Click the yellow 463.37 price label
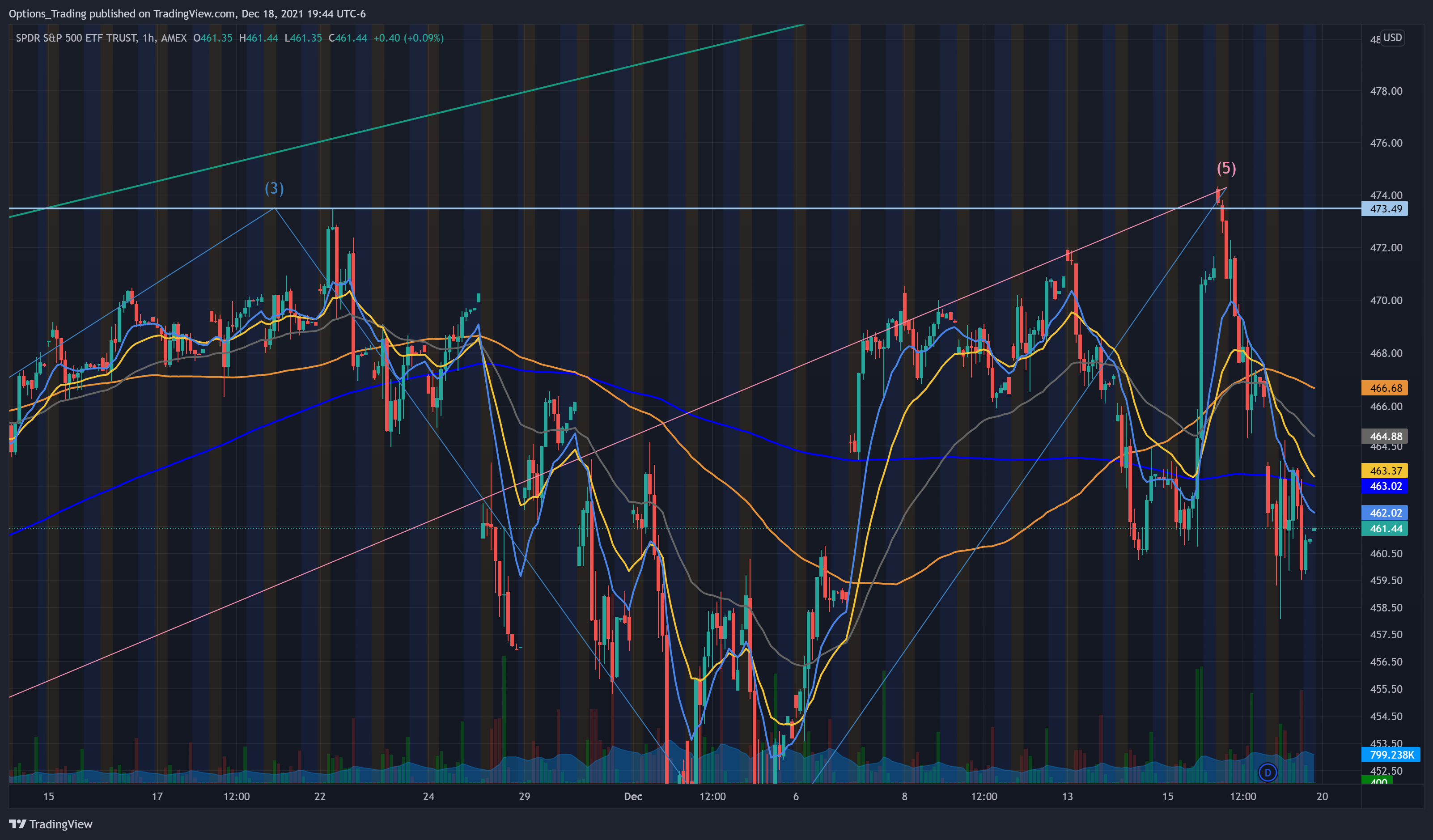 coord(1384,471)
